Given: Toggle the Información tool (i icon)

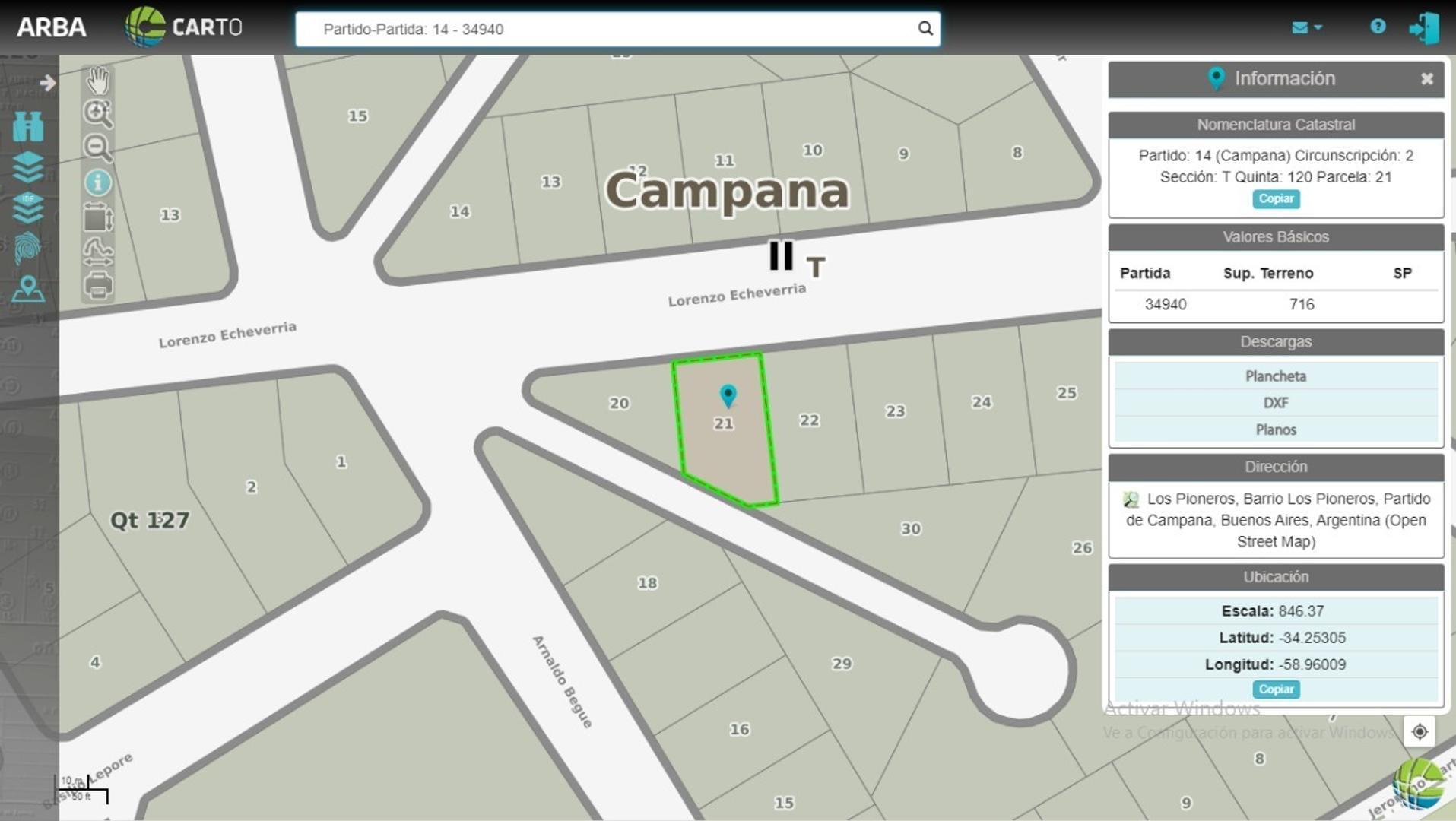Looking at the screenshot, I should pos(97,183).
